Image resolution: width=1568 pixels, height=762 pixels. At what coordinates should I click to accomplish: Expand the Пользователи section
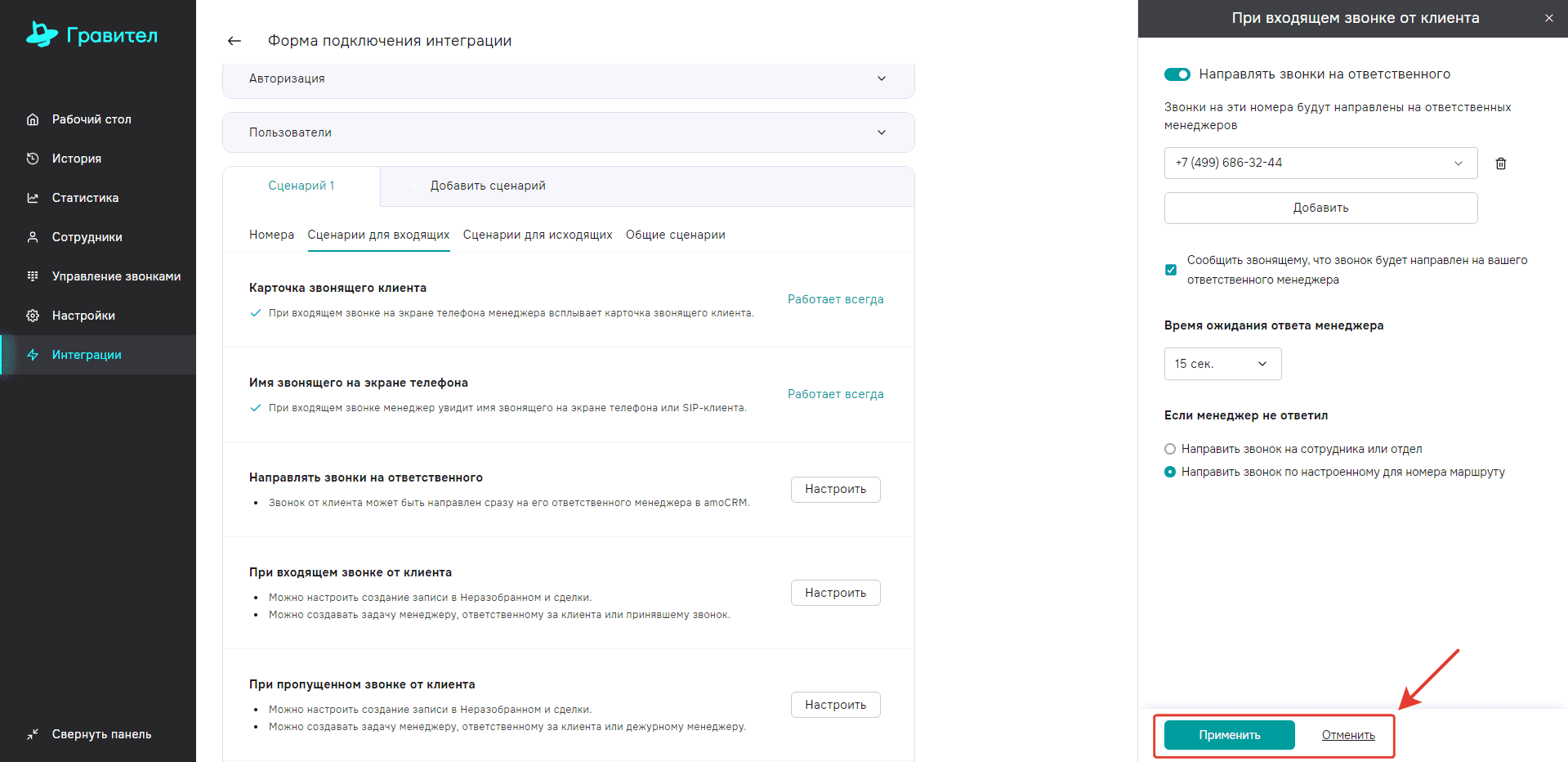(568, 132)
